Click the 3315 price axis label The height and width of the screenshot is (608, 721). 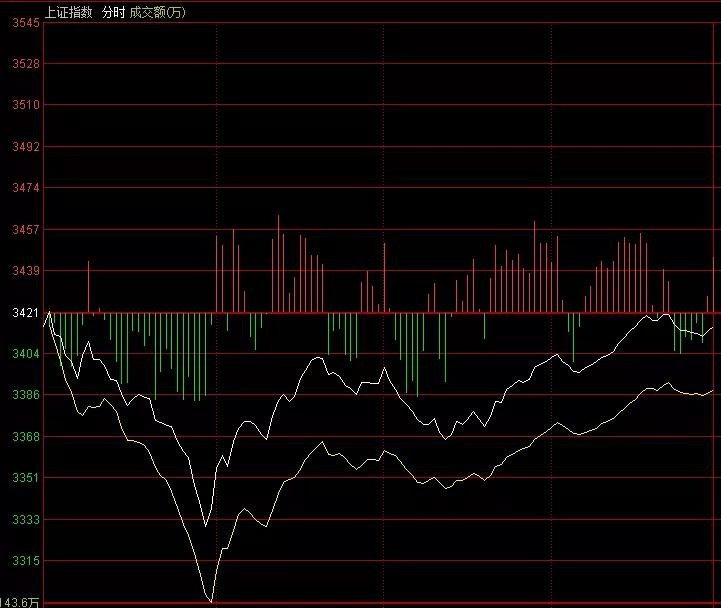[x=26, y=561]
